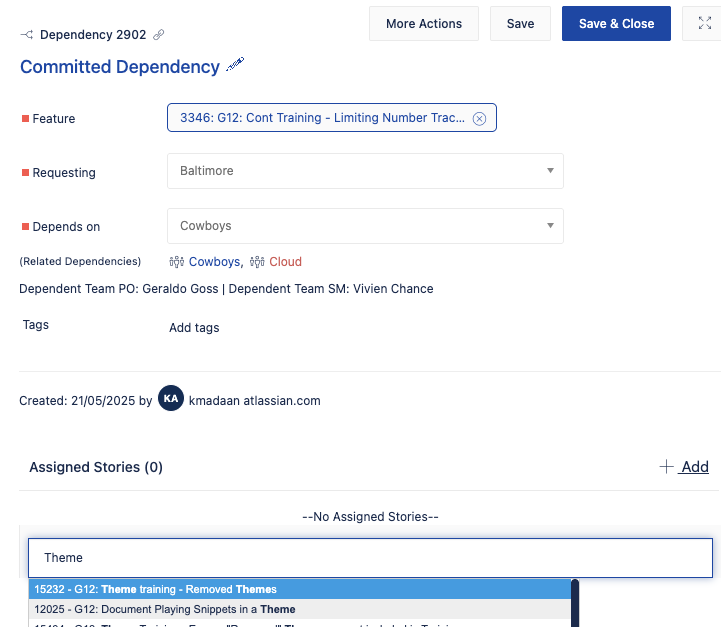Screen dimensions: 721x627
Task: Open the Depends on dropdown
Action: (365, 226)
